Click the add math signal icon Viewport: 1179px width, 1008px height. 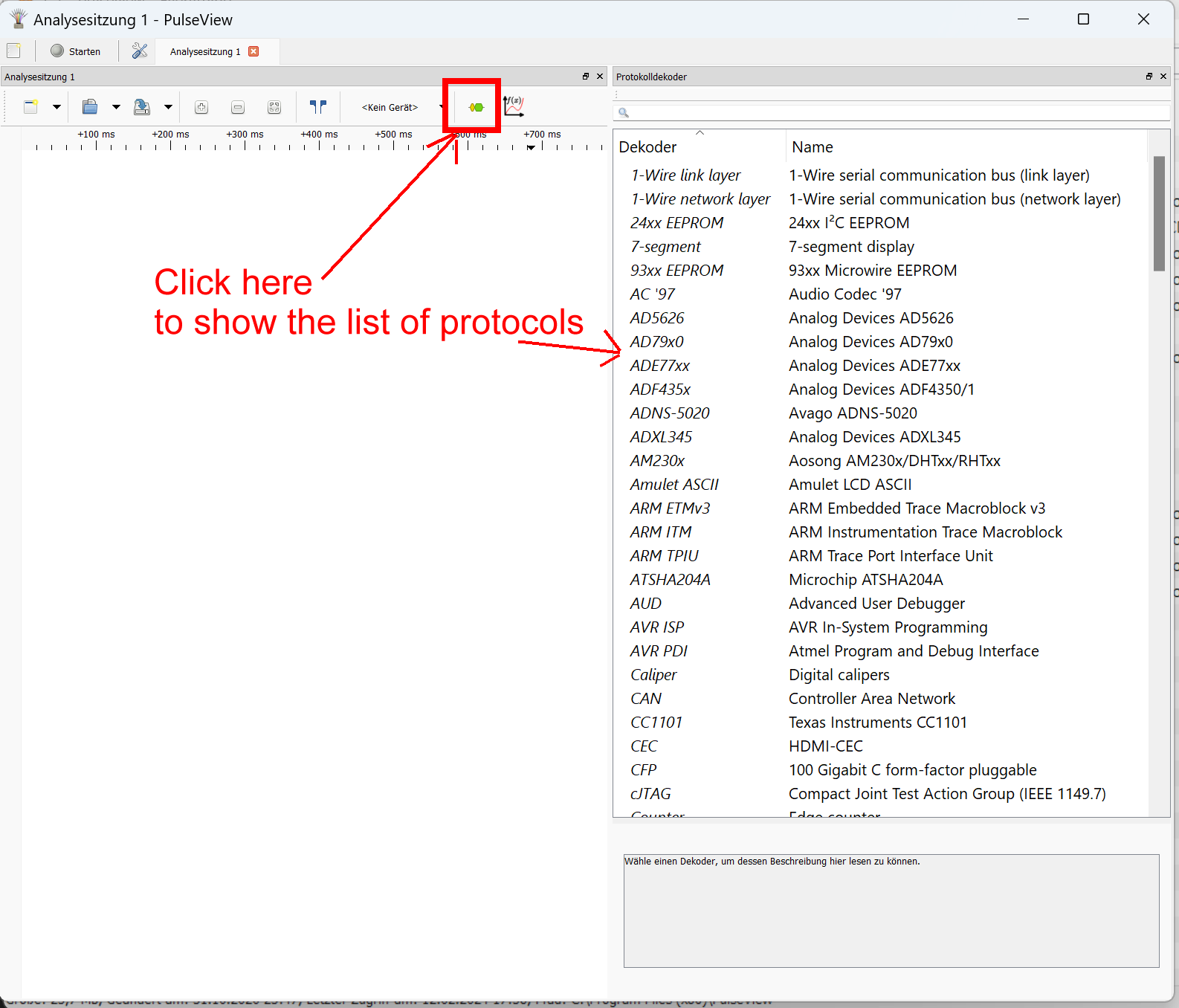click(514, 106)
